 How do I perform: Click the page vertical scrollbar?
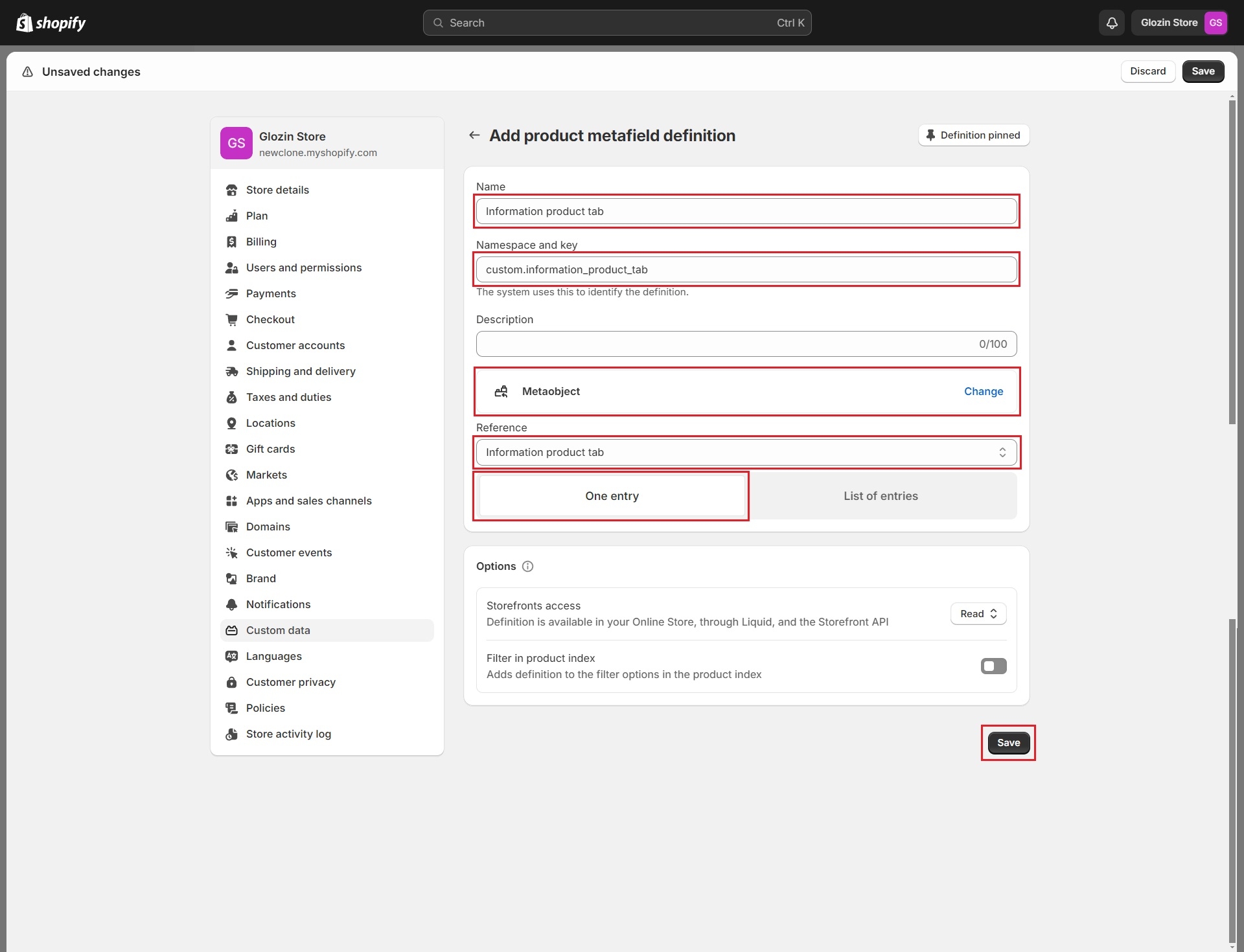(x=1232, y=259)
